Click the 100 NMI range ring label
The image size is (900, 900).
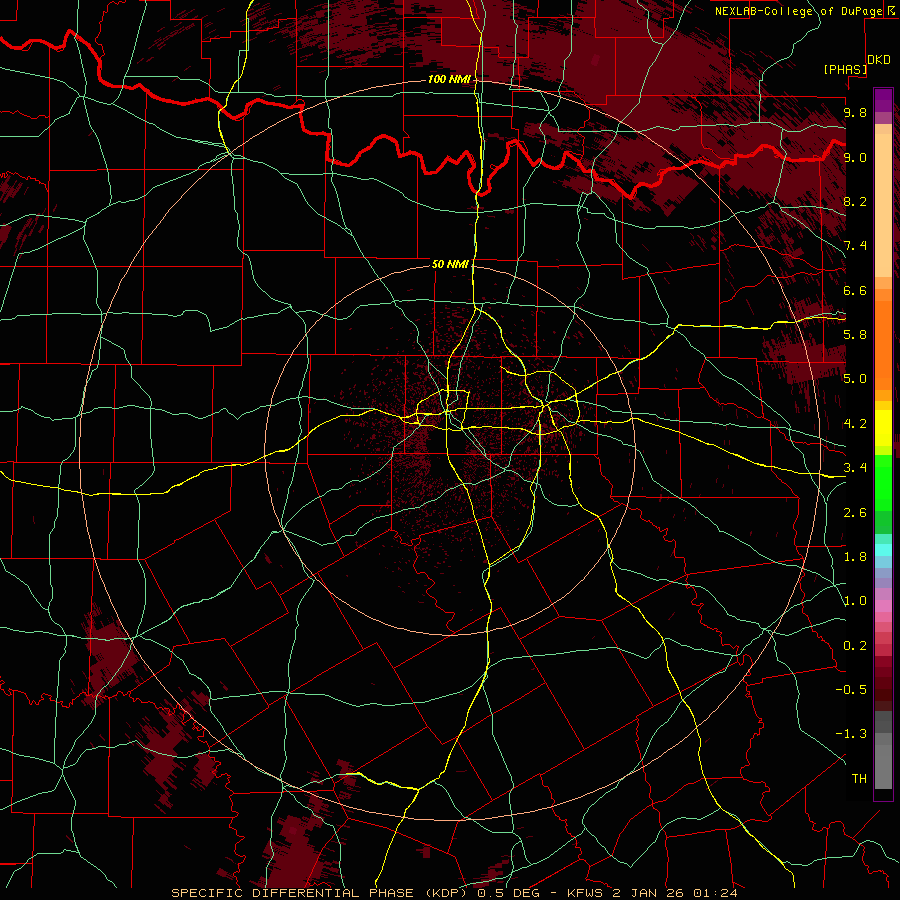[449, 79]
